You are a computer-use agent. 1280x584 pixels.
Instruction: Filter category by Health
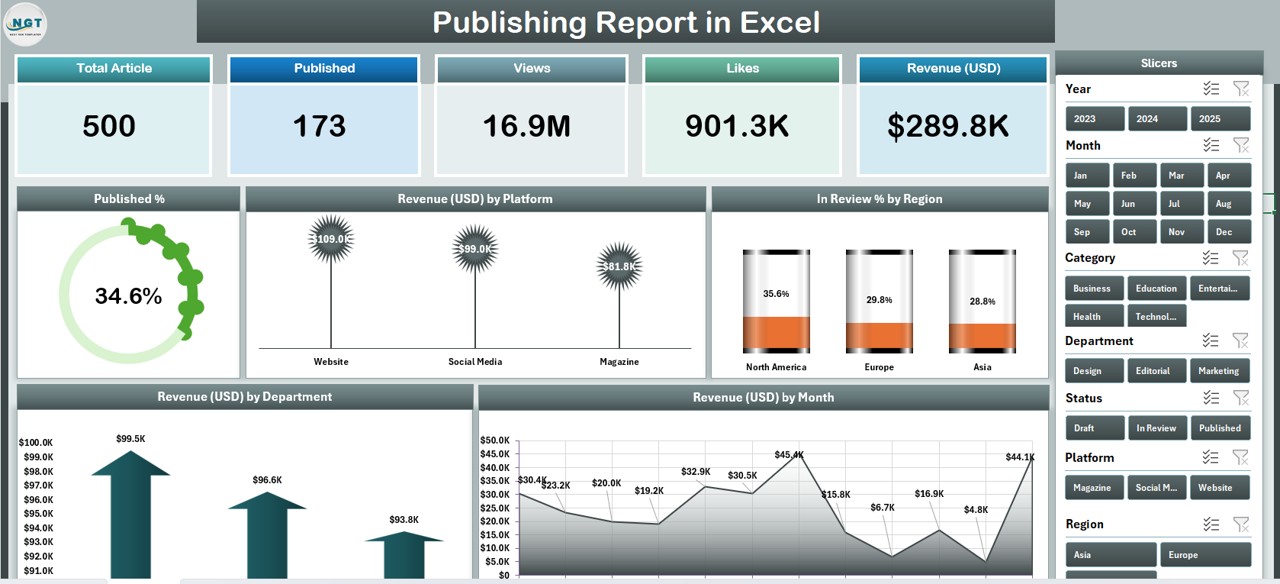point(1095,316)
